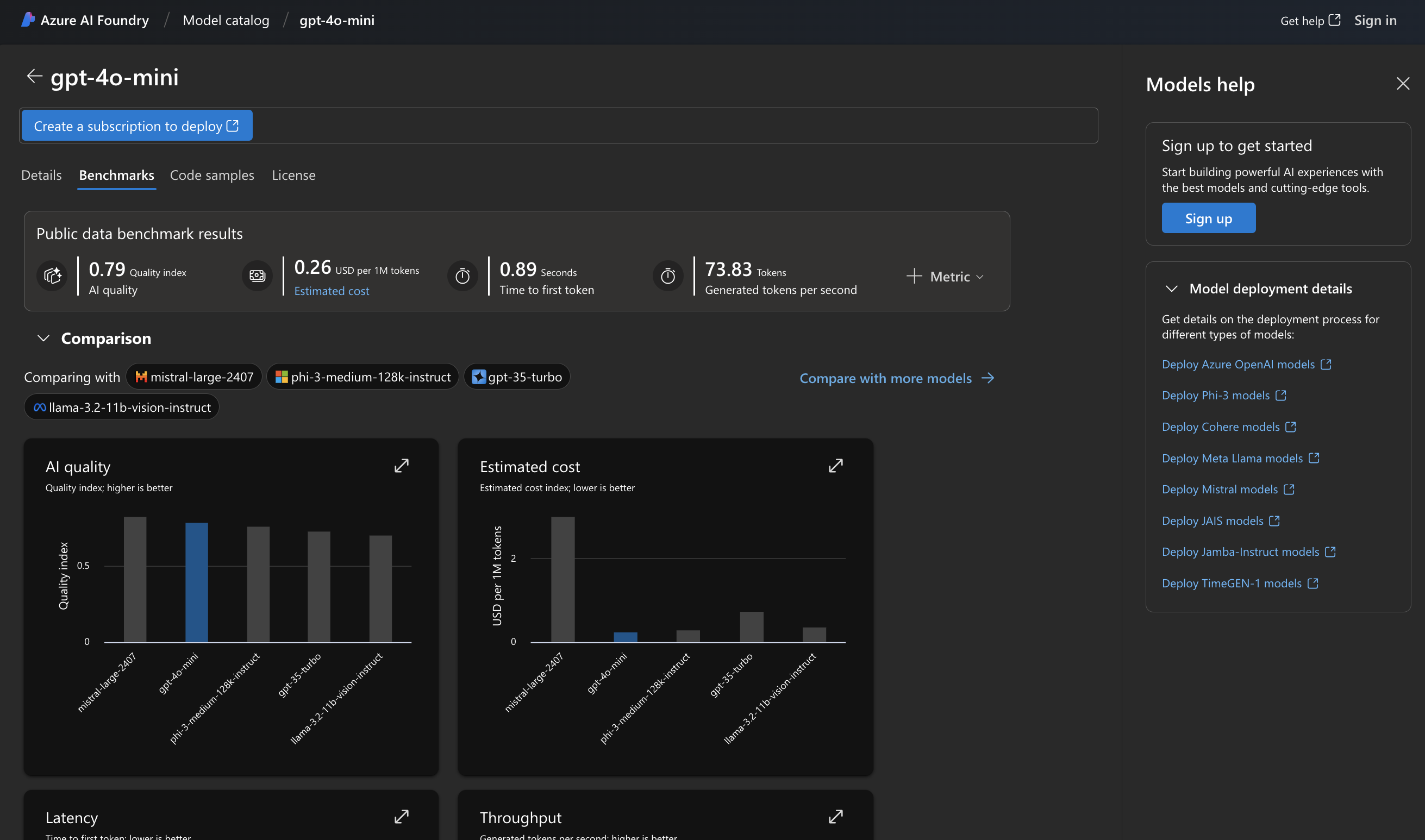Click external icon next to Deploy Cohere models

tap(1290, 427)
